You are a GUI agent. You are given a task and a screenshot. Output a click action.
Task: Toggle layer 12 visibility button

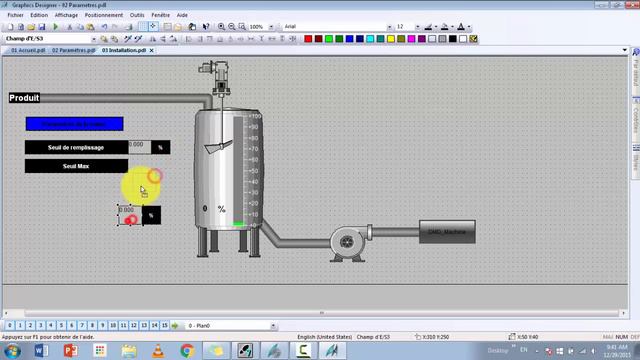[133, 326]
